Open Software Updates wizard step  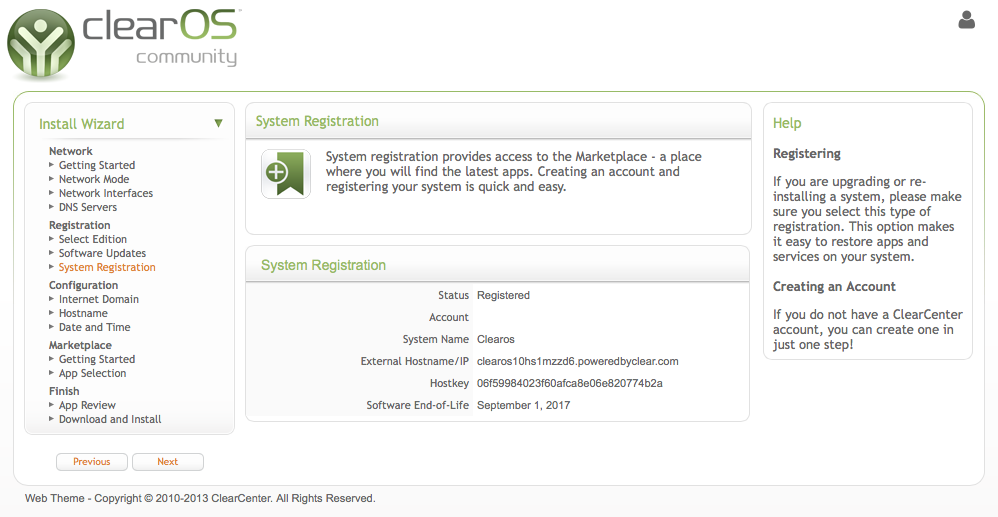click(x=102, y=253)
